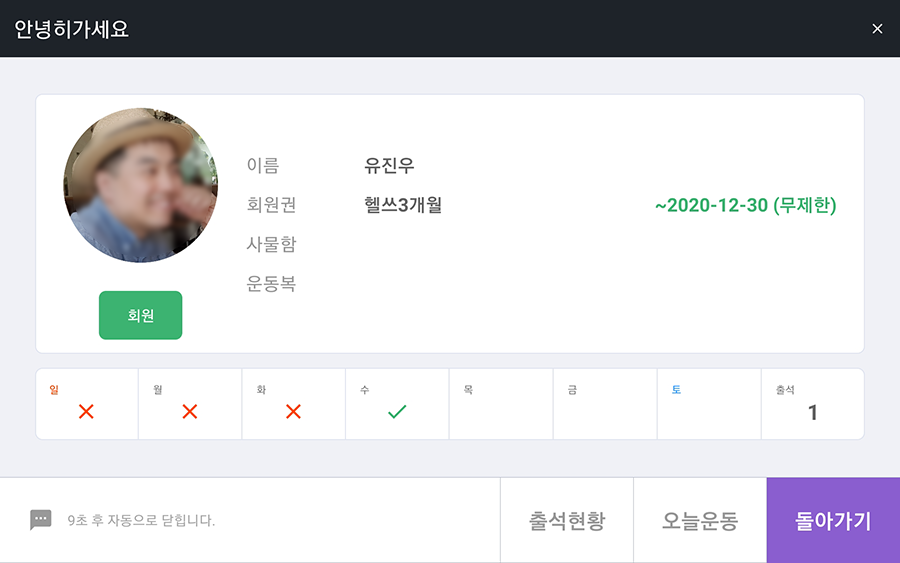Click the member profile photo
Screen dimensions: 900x563
(141, 185)
